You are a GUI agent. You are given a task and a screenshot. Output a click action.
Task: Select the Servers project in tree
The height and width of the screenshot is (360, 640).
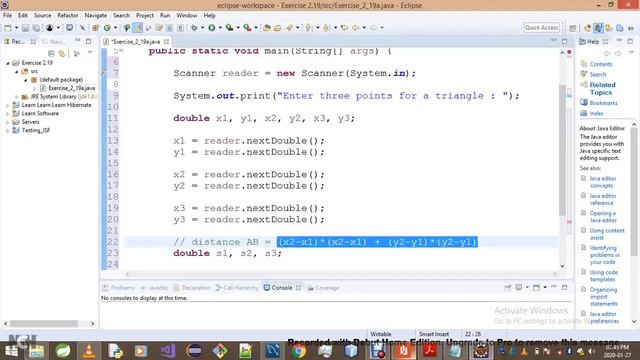tap(31, 122)
